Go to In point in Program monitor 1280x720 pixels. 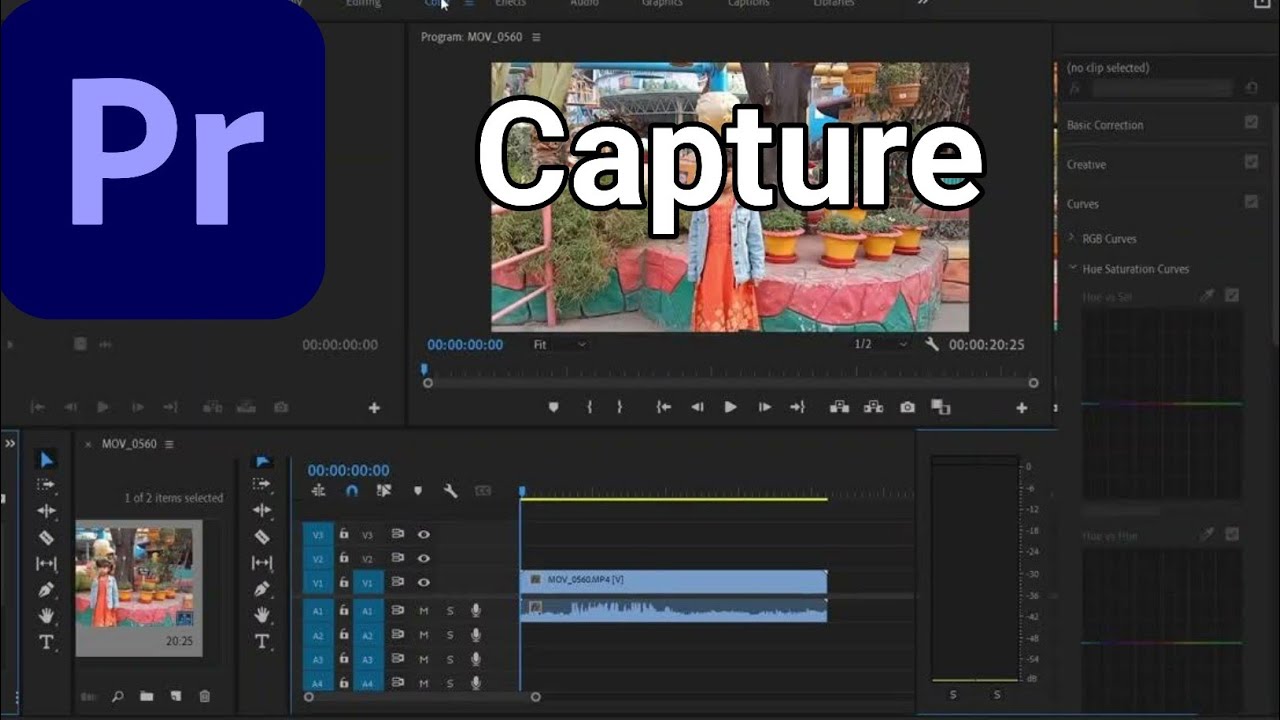tap(663, 407)
